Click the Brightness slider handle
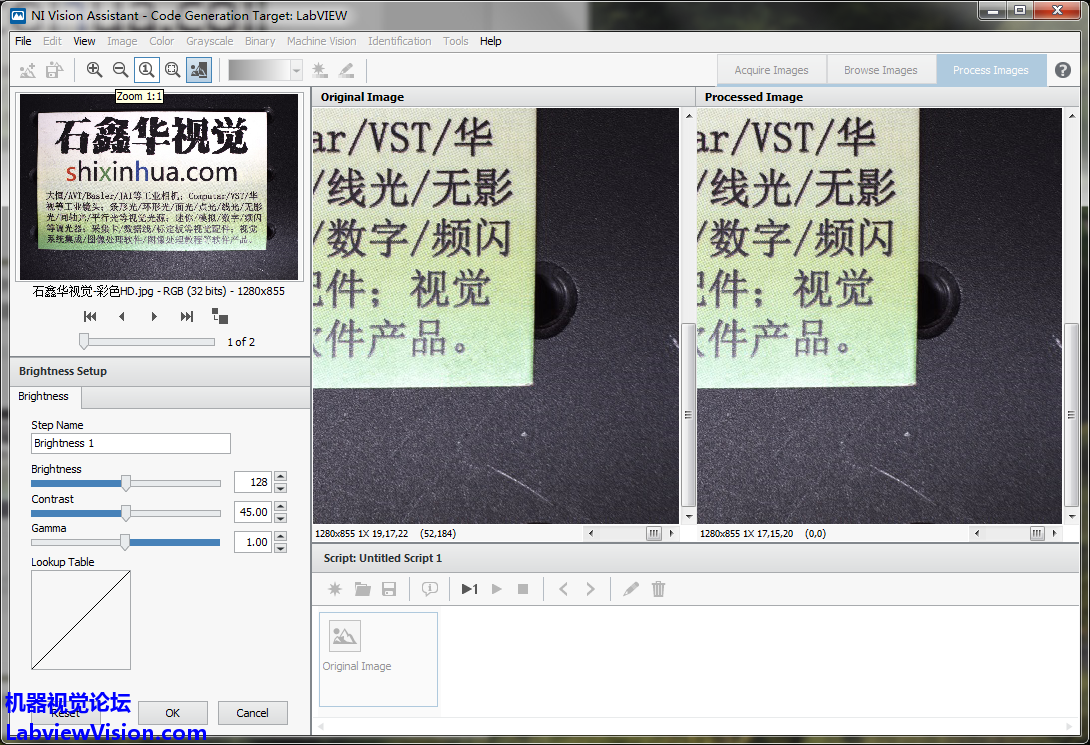1090x745 pixels. [x=126, y=483]
